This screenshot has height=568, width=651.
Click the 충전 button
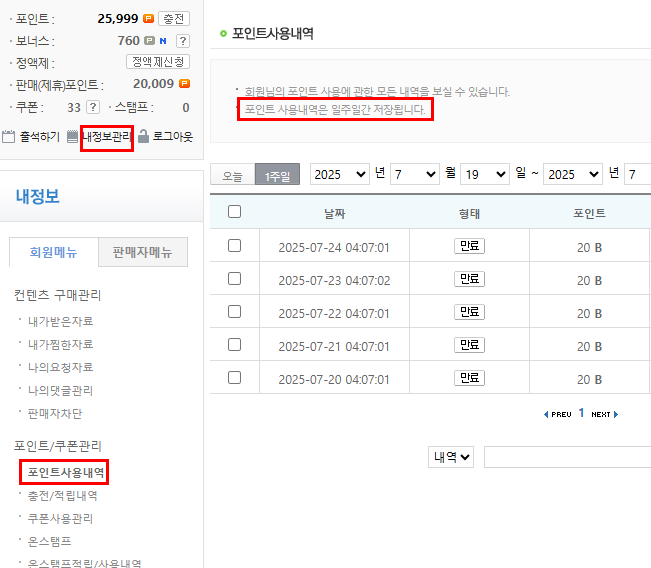[174, 19]
